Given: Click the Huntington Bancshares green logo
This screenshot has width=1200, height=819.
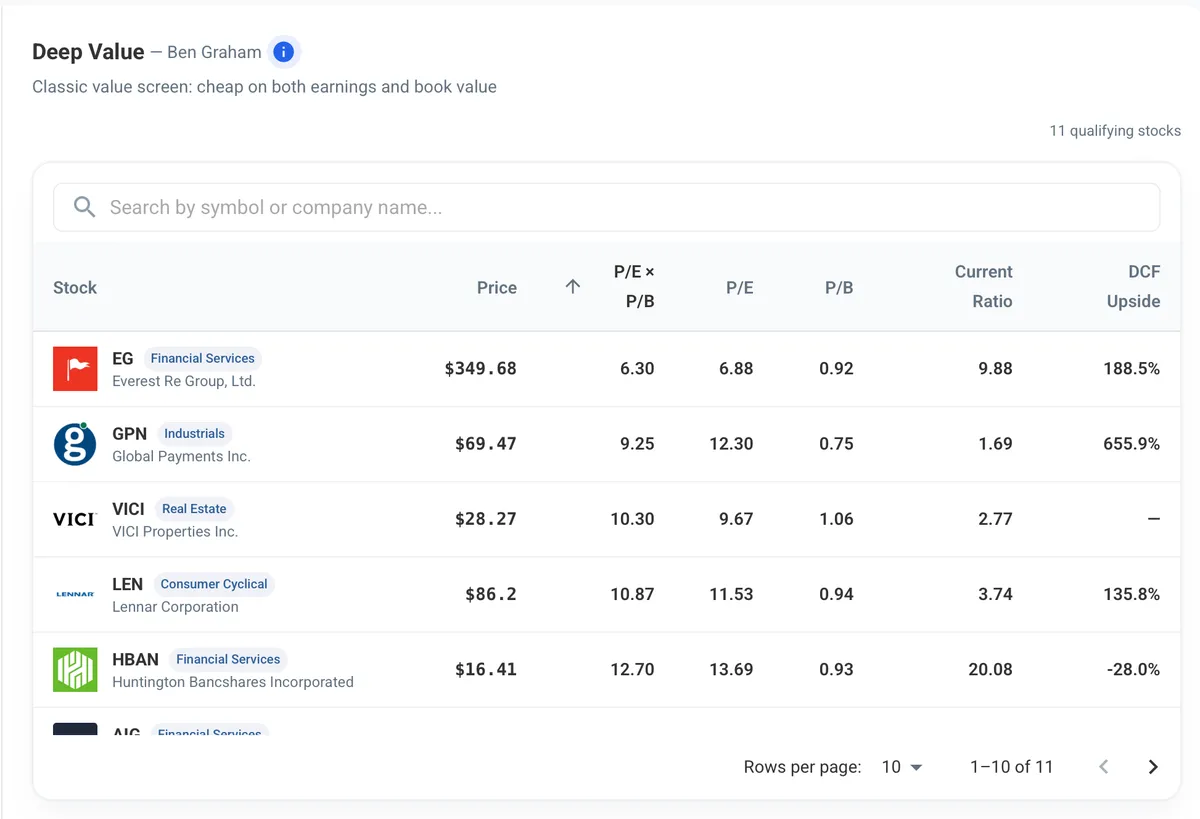Looking at the screenshot, I should 75,670.
